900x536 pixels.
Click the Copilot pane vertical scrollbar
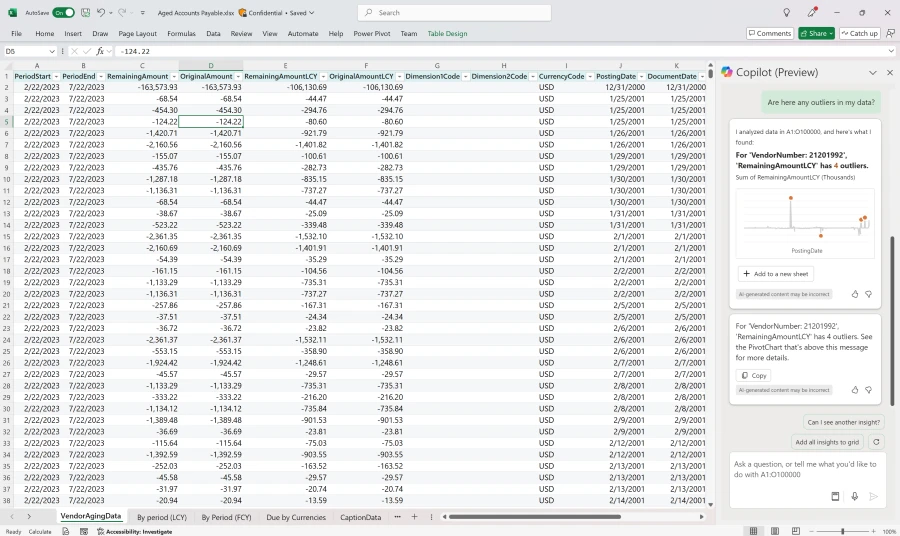892,320
